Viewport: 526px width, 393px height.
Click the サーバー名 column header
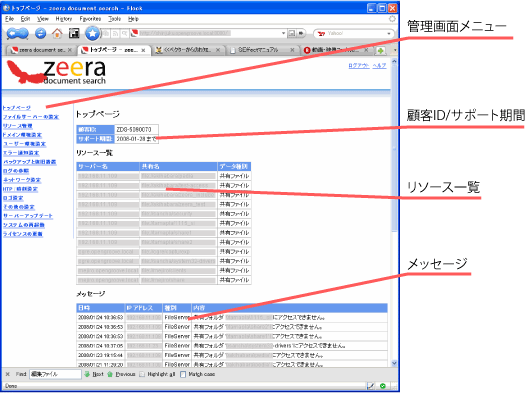[x=108, y=166]
